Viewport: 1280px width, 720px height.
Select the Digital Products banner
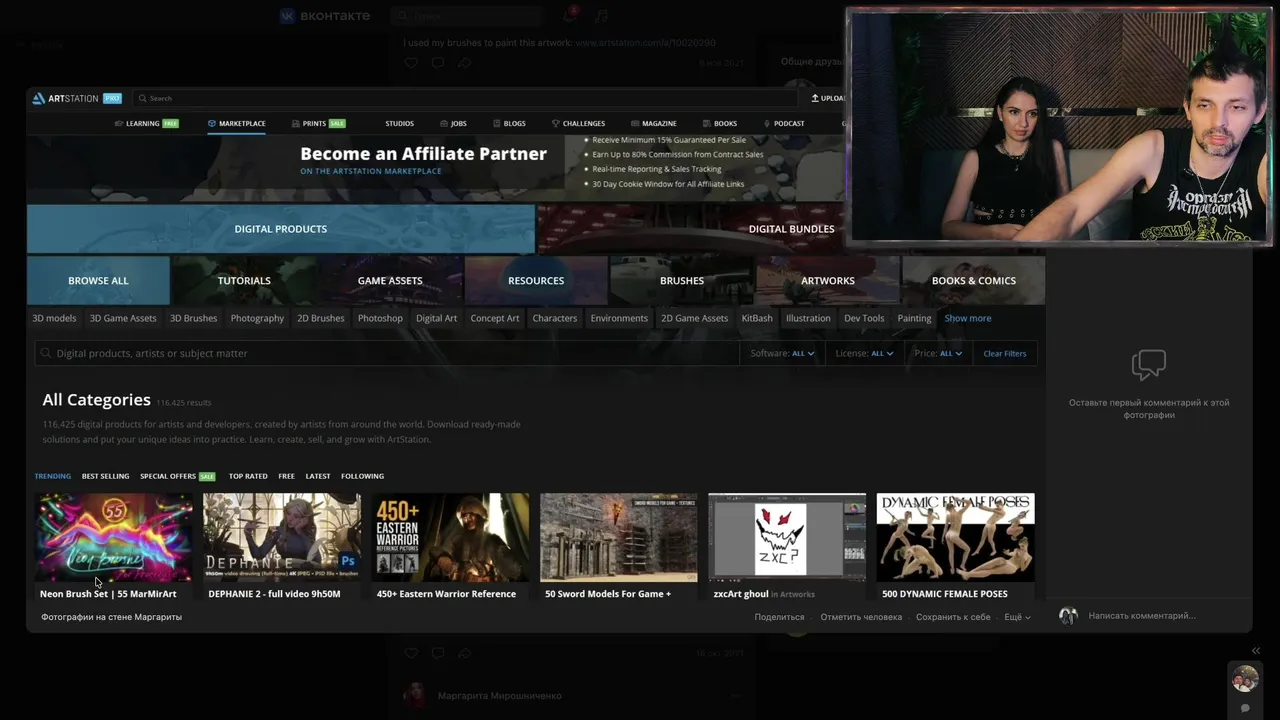[x=281, y=229]
